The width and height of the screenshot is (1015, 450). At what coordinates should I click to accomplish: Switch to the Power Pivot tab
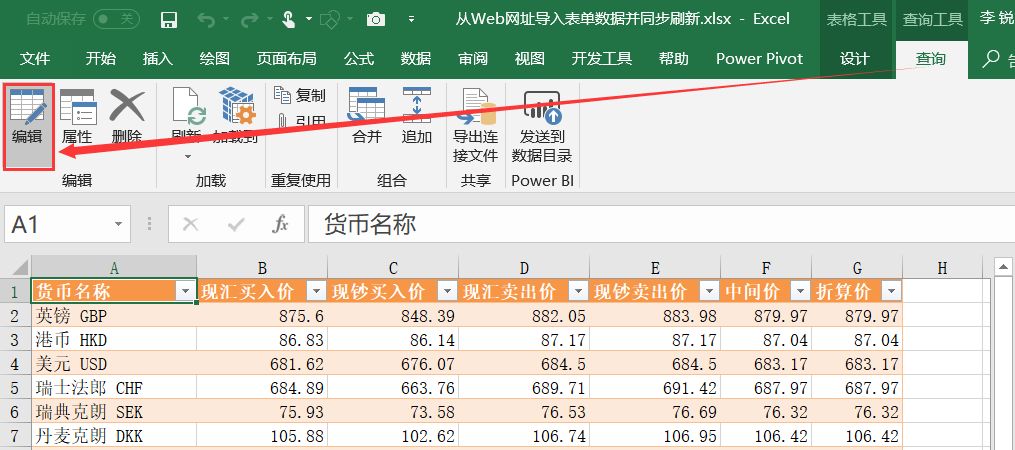point(759,59)
